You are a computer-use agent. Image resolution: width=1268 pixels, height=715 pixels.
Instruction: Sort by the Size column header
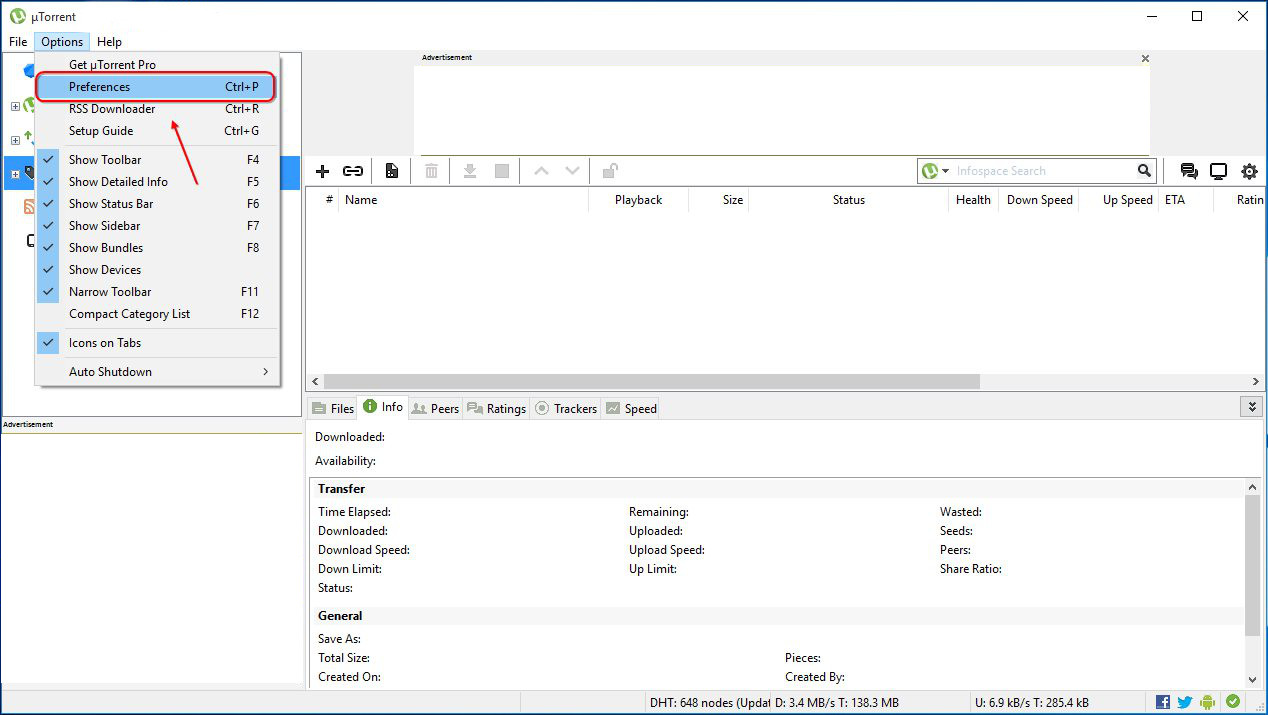(720, 200)
